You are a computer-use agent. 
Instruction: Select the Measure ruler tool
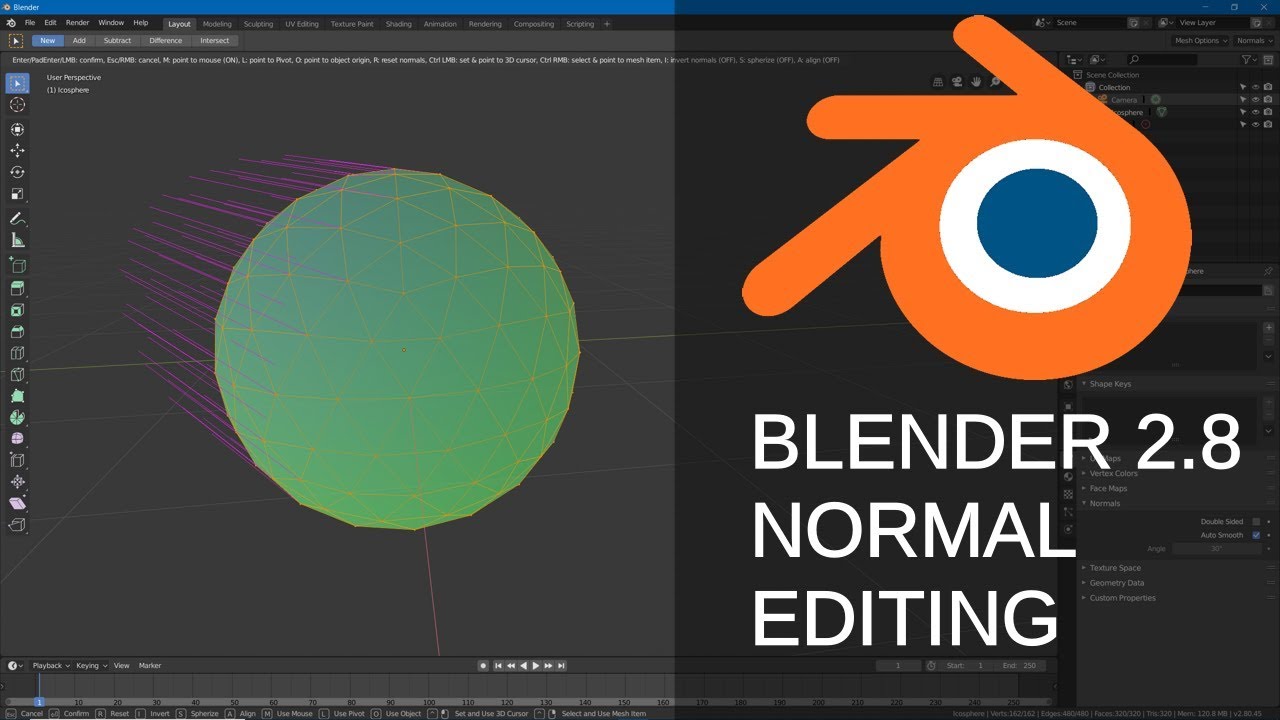[x=17, y=240]
